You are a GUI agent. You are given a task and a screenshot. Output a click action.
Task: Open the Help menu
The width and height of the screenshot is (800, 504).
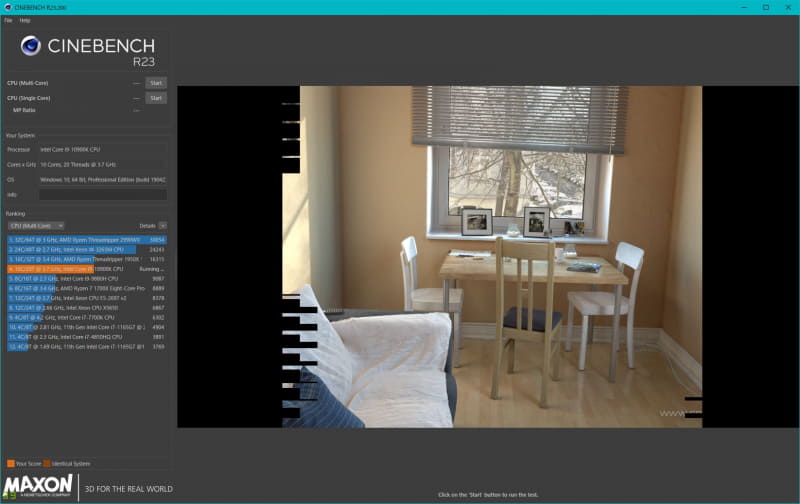tap(25, 20)
